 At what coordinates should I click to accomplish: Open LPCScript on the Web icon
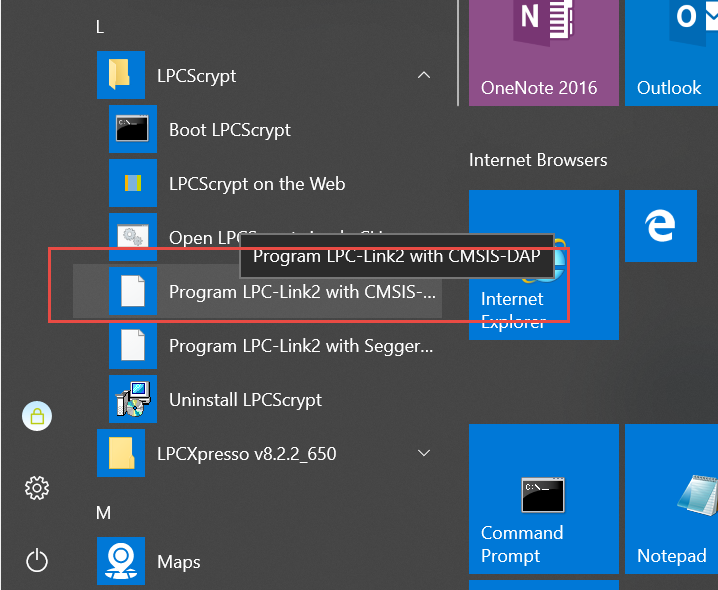[x=133, y=183]
